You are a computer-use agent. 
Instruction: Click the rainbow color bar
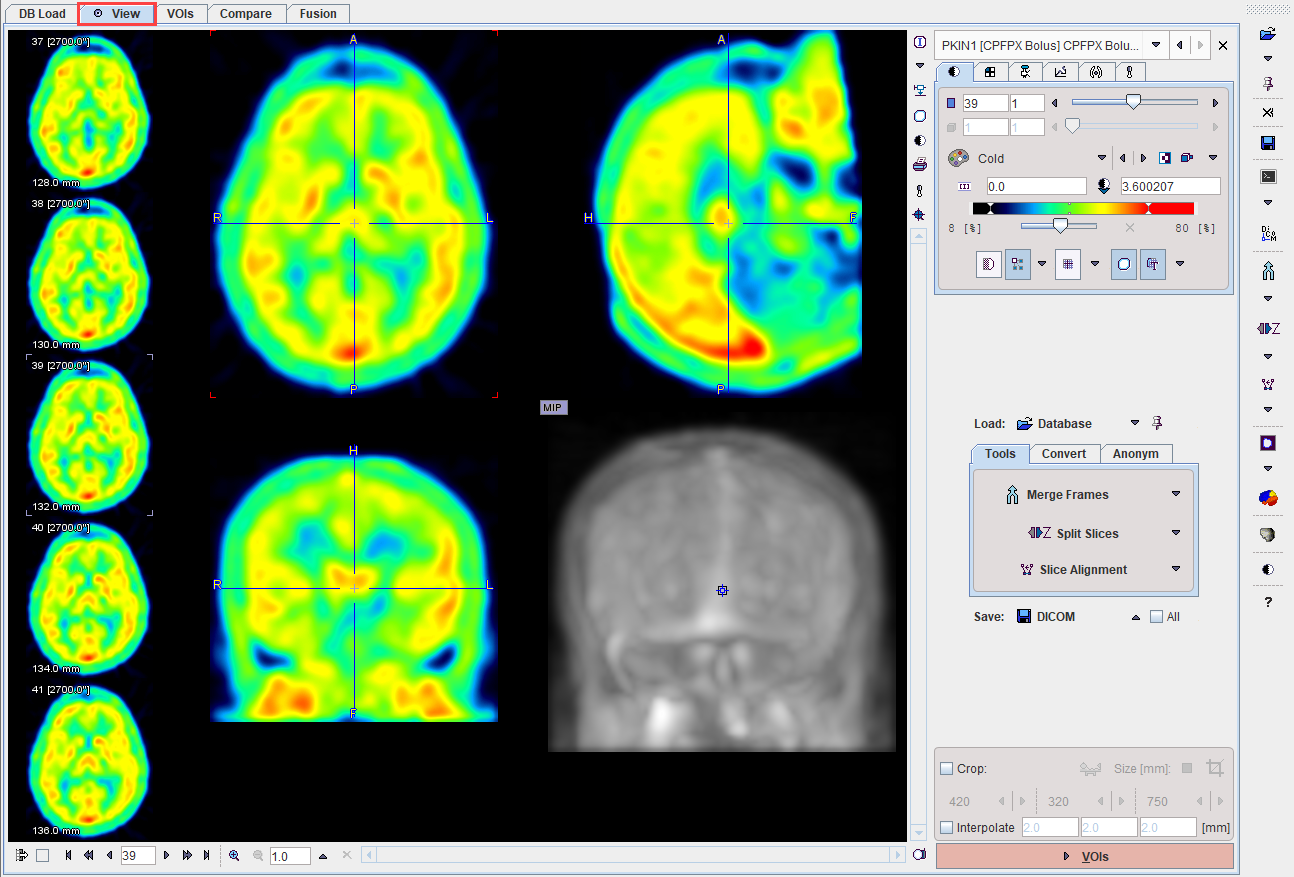1083,208
